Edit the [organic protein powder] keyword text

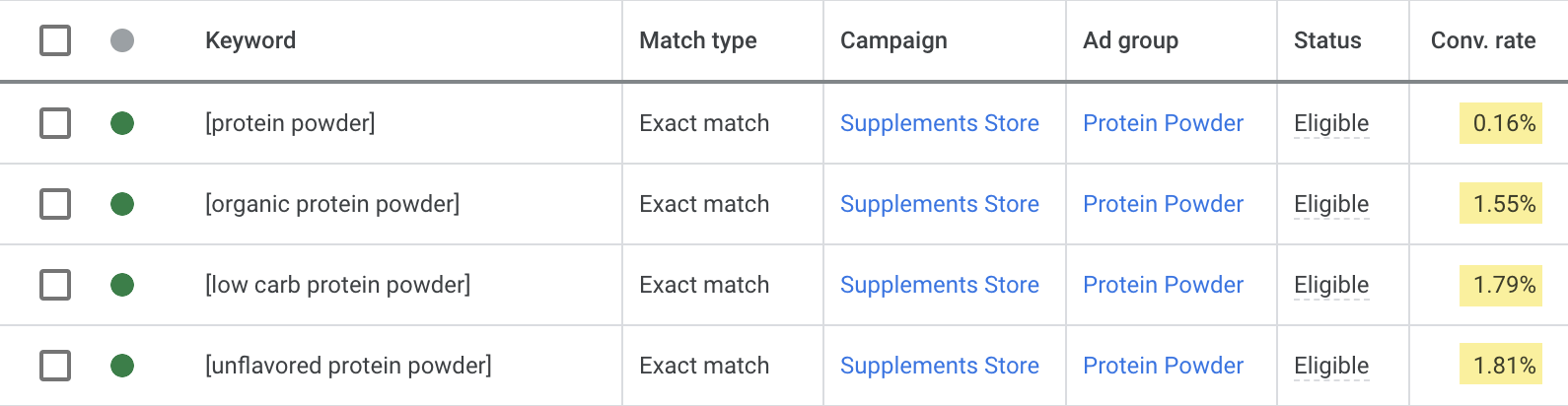coord(332,204)
